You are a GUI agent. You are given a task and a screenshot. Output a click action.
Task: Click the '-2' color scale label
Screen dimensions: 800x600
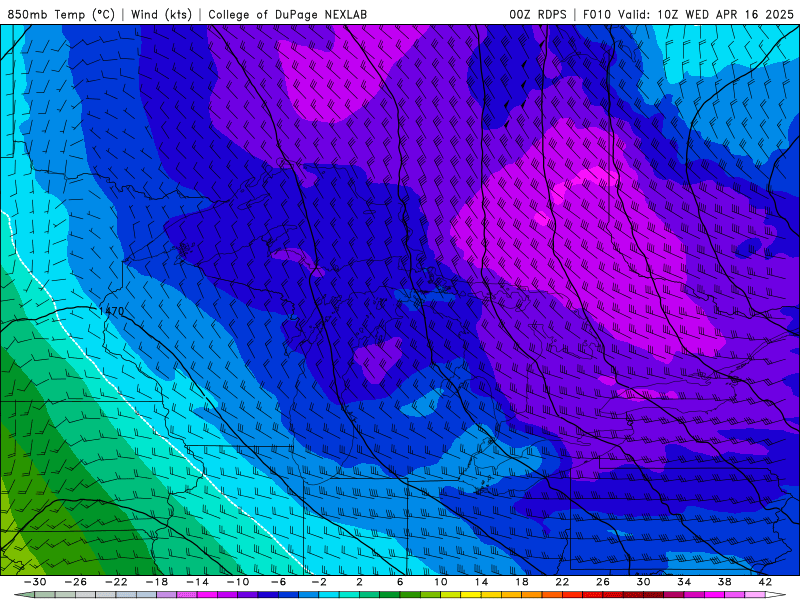click(x=319, y=582)
